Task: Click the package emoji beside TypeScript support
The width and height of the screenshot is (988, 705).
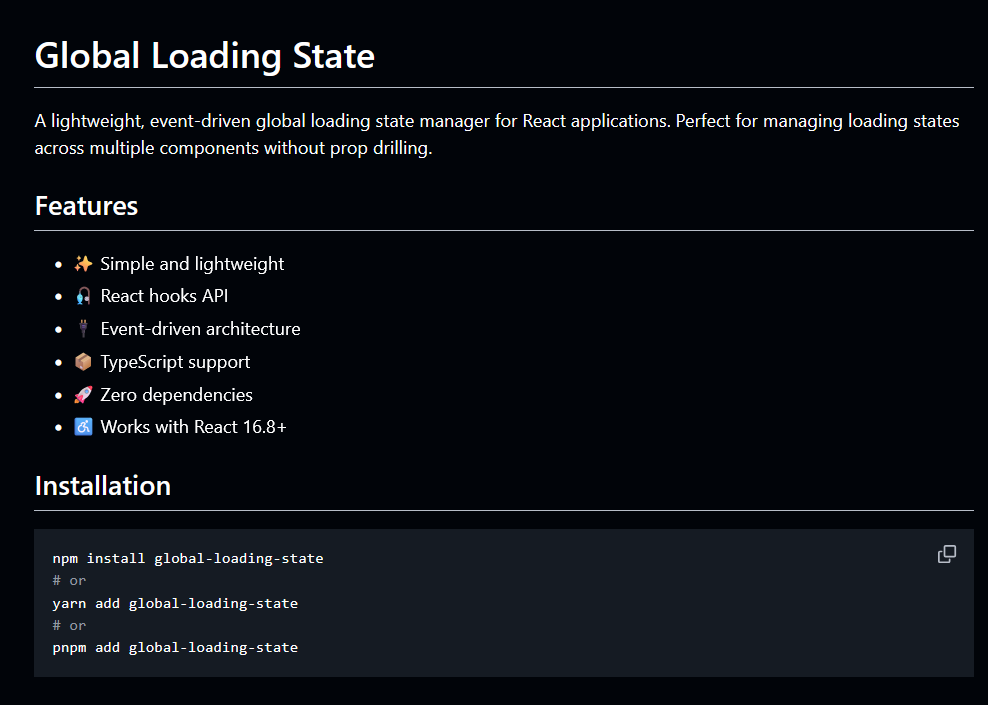Action: (83, 361)
